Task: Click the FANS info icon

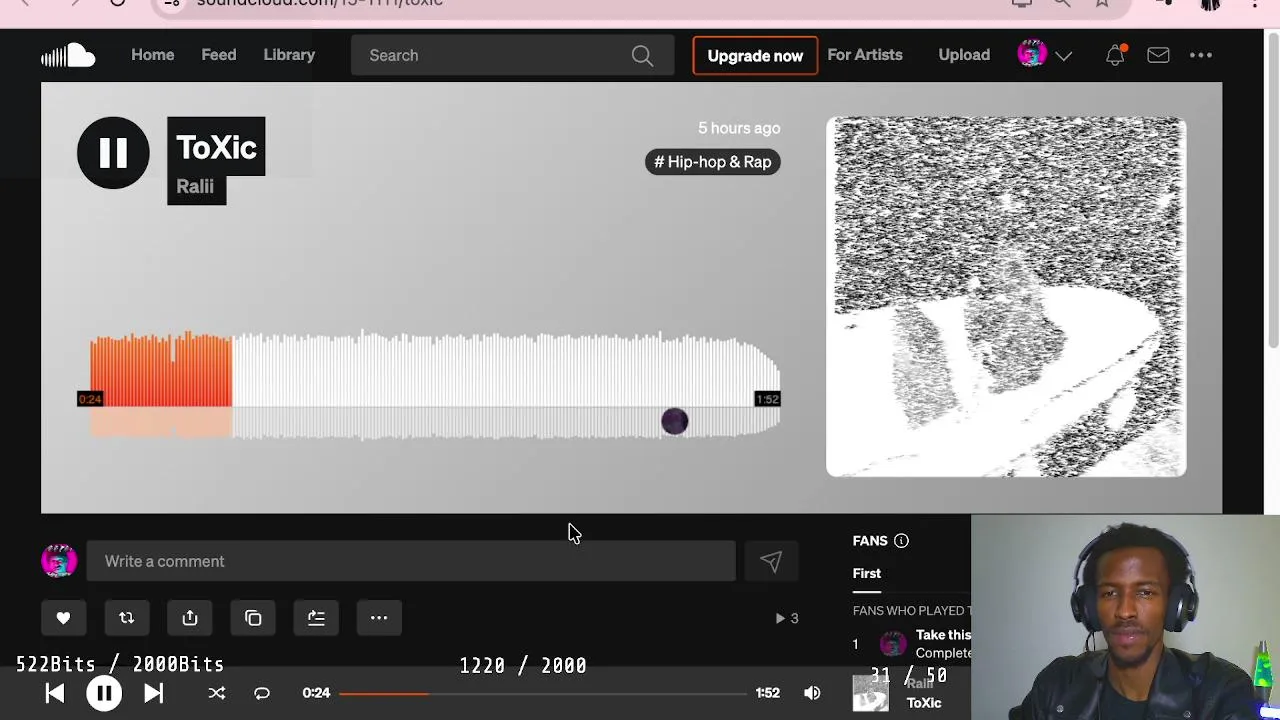Action: point(901,541)
